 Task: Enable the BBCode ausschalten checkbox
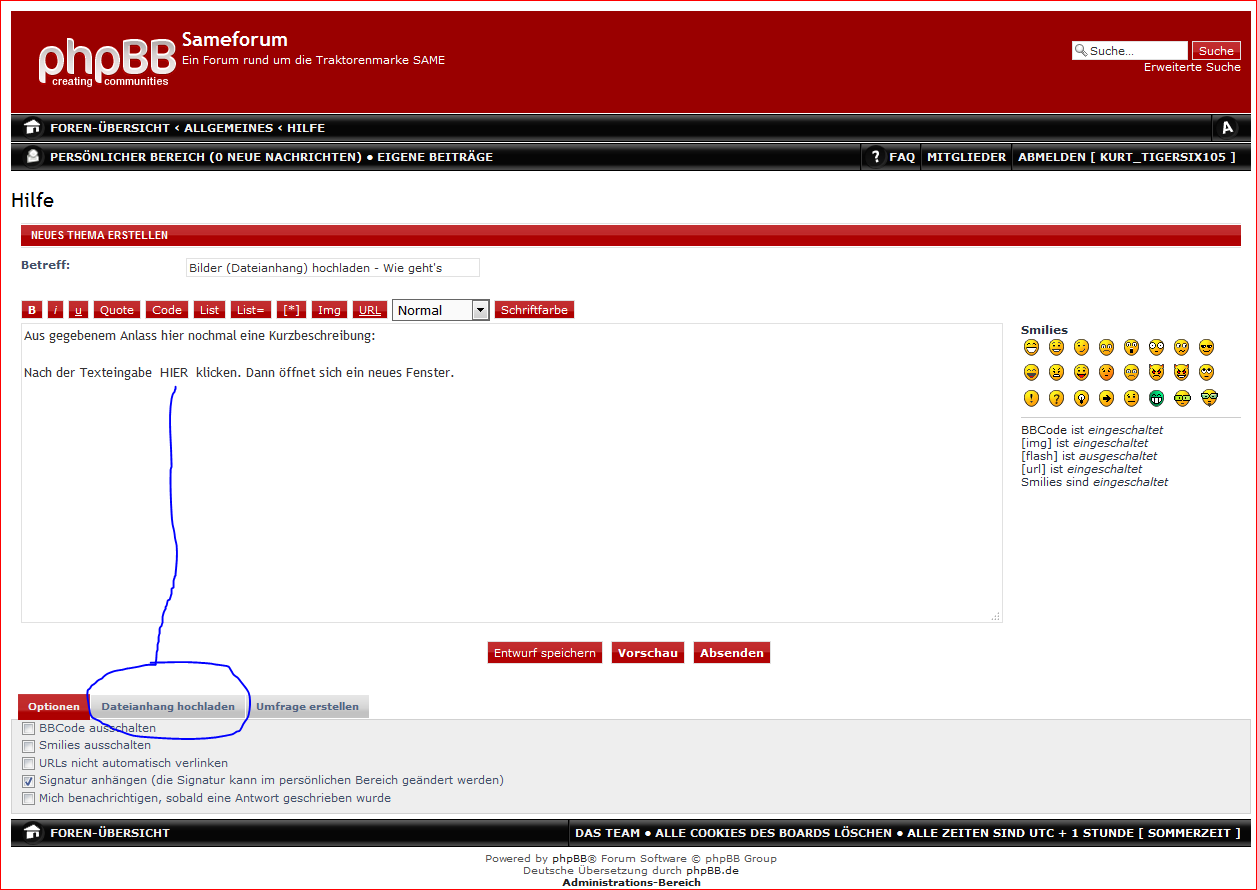[29, 729]
